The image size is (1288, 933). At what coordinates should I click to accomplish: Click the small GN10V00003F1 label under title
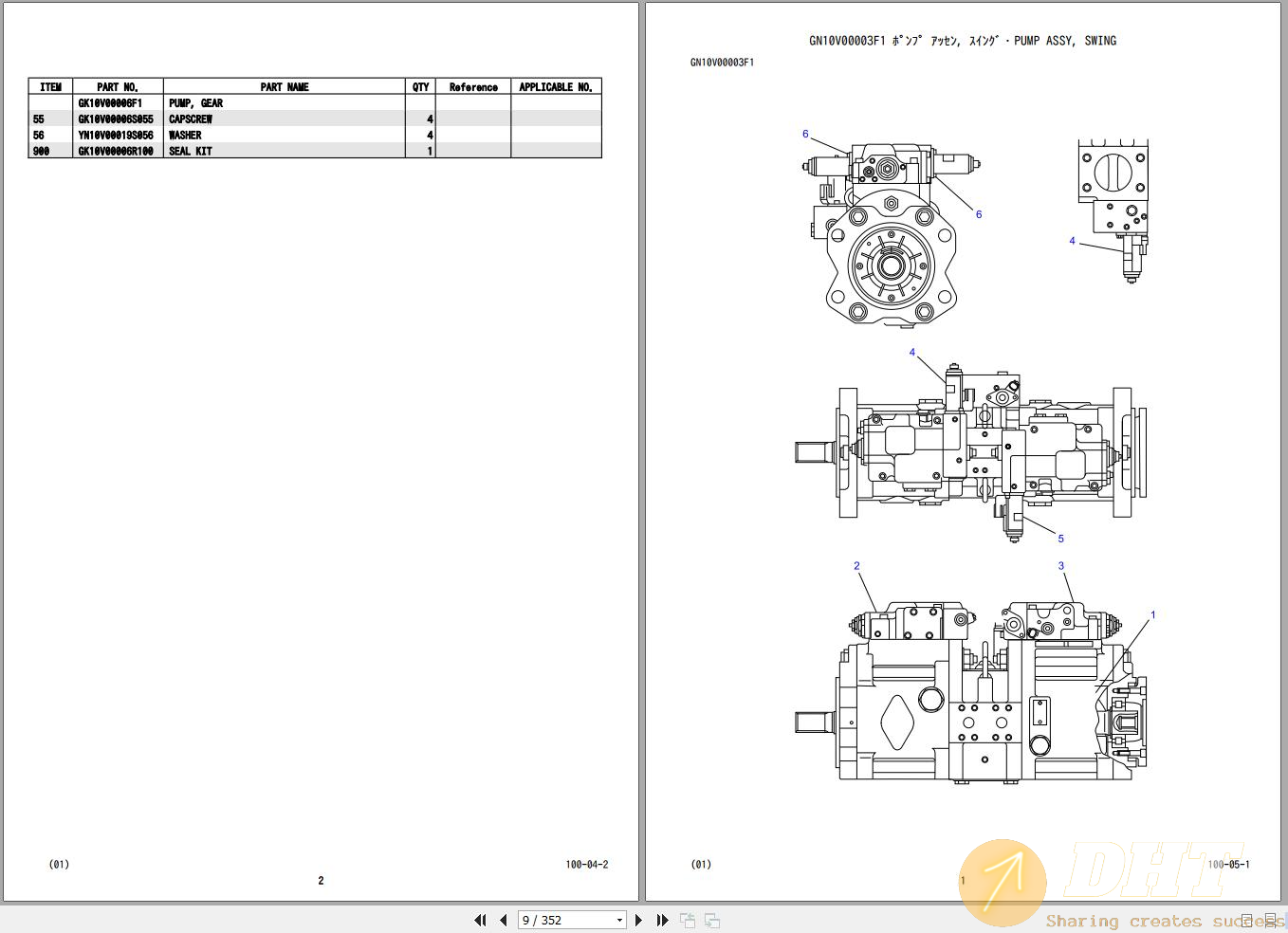click(x=722, y=63)
